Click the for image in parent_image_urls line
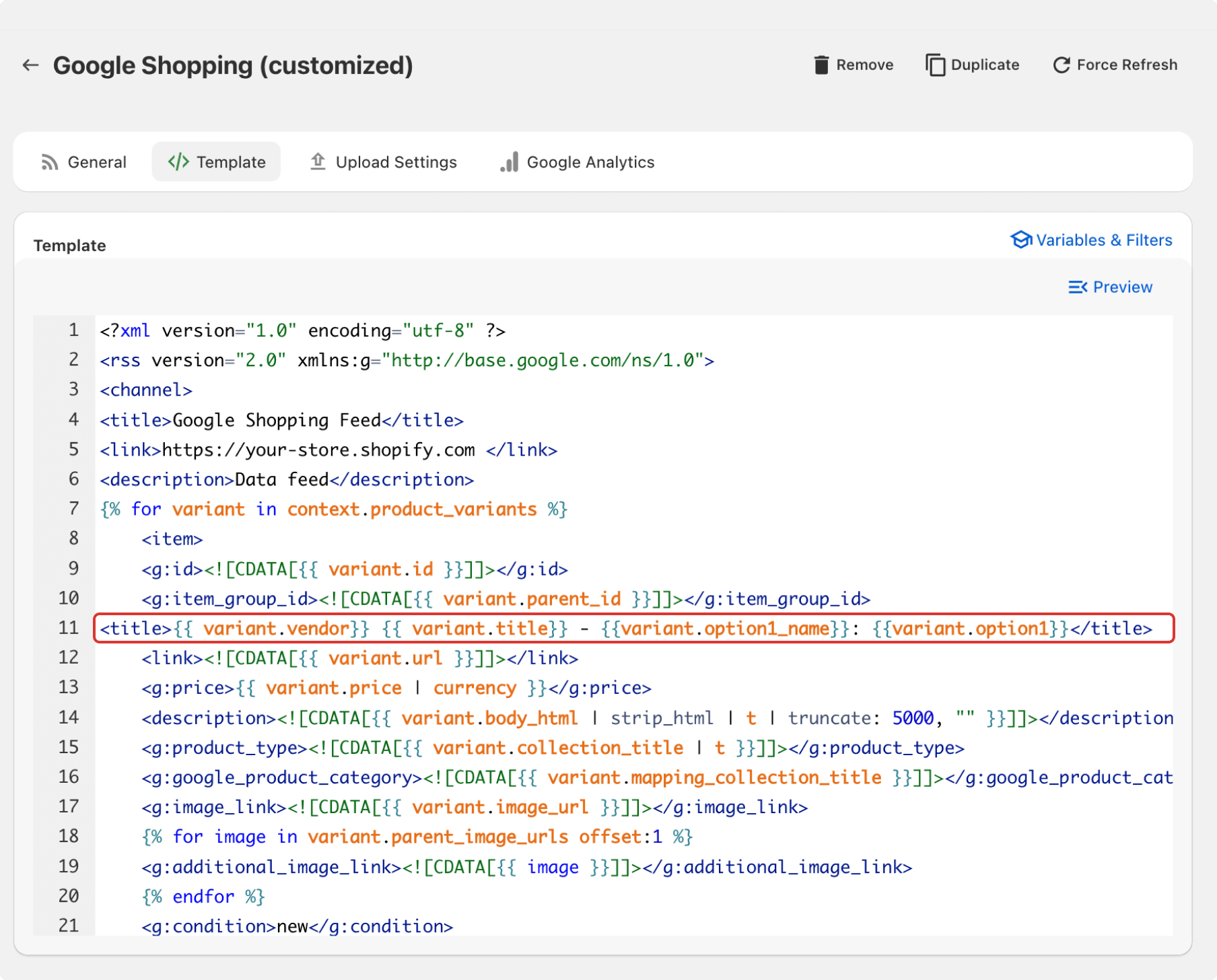The height and width of the screenshot is (980, 1217). point(417,837)
